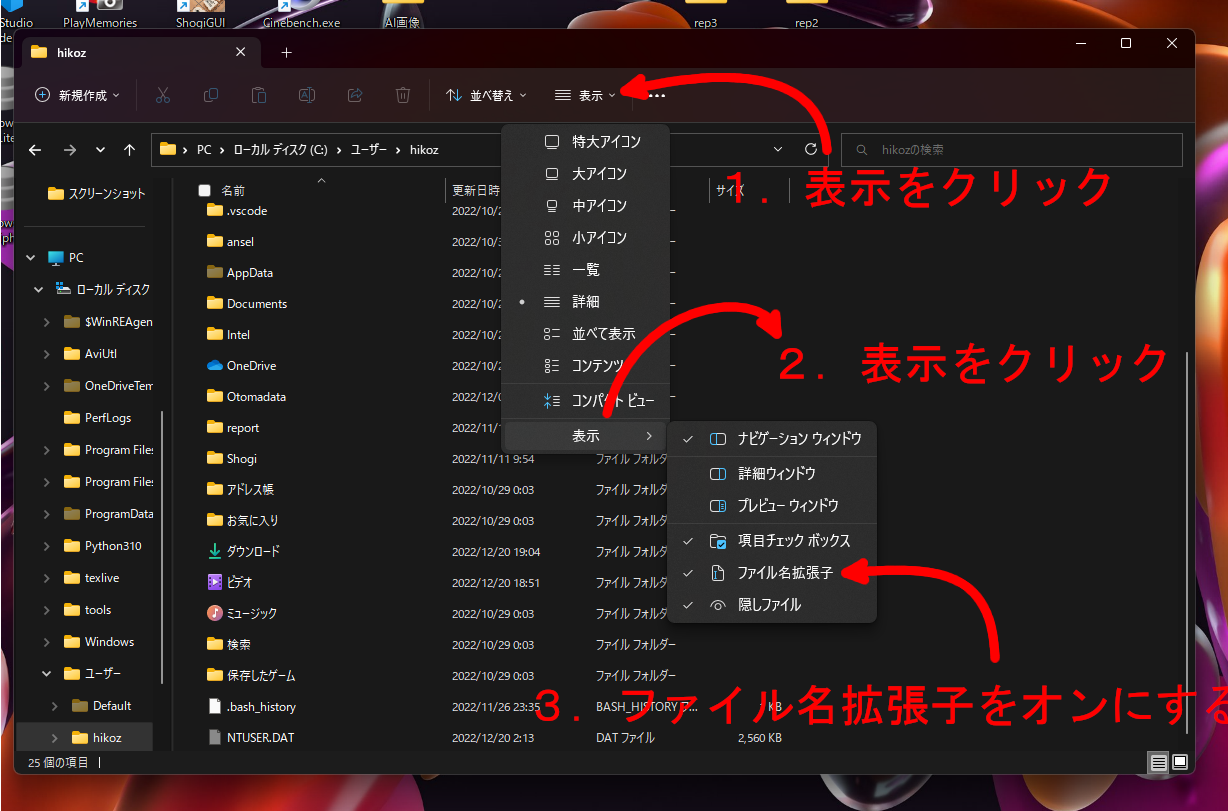
Task: Toggle 項目チェック ボックス option
Action: (772, 540)
